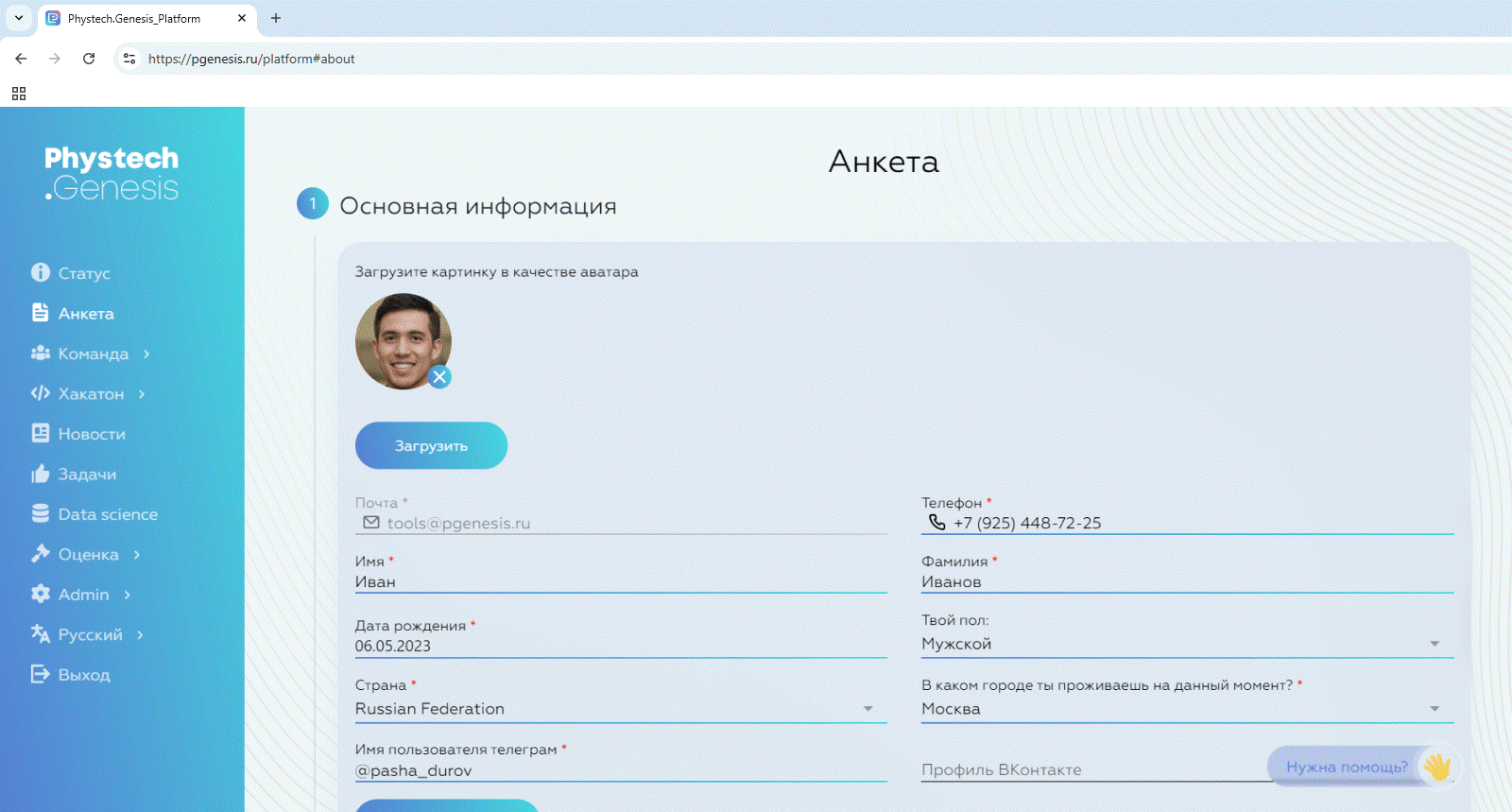
Task: Click the Новости newspaper icon
Action: click(x=40, y=433)
